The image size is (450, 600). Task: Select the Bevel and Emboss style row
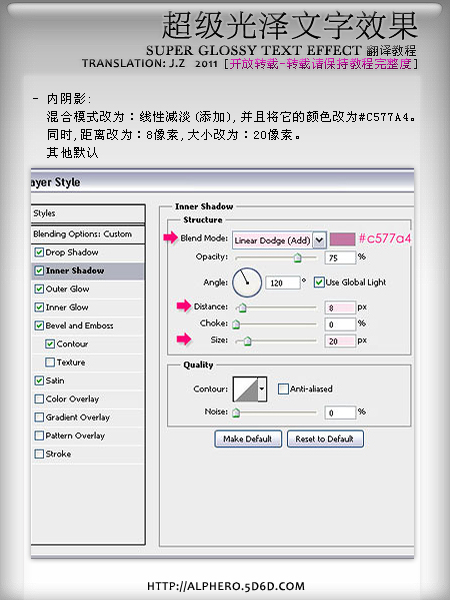(88, 326)
